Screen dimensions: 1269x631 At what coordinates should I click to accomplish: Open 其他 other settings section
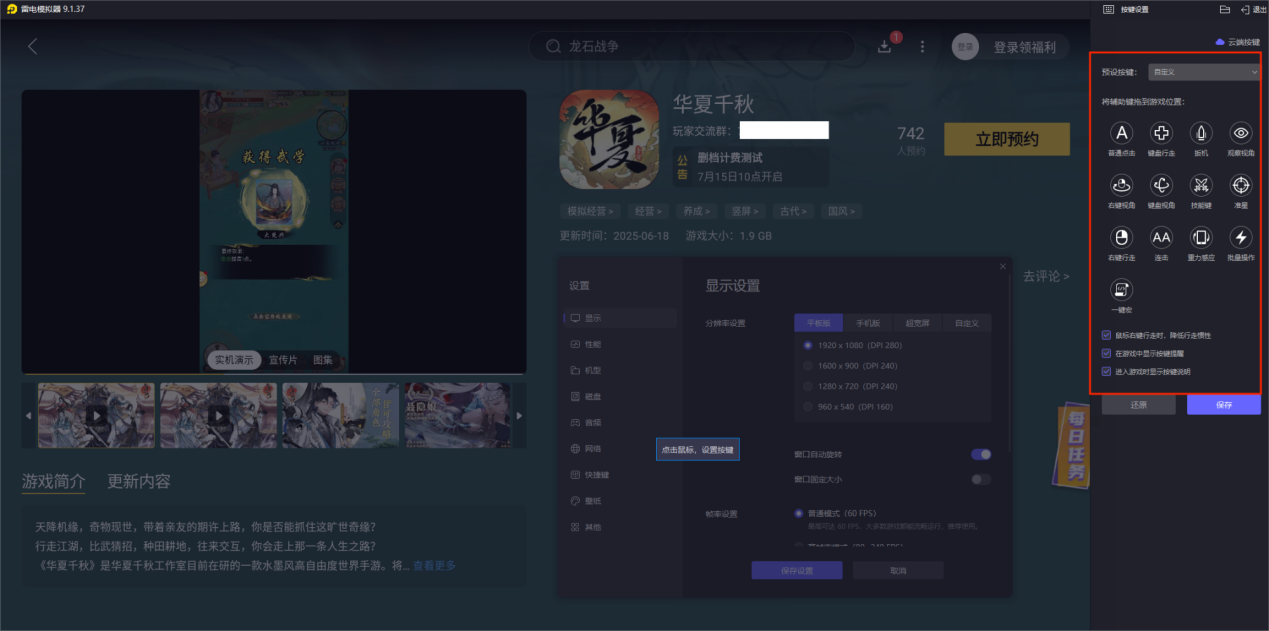(620, 527)
